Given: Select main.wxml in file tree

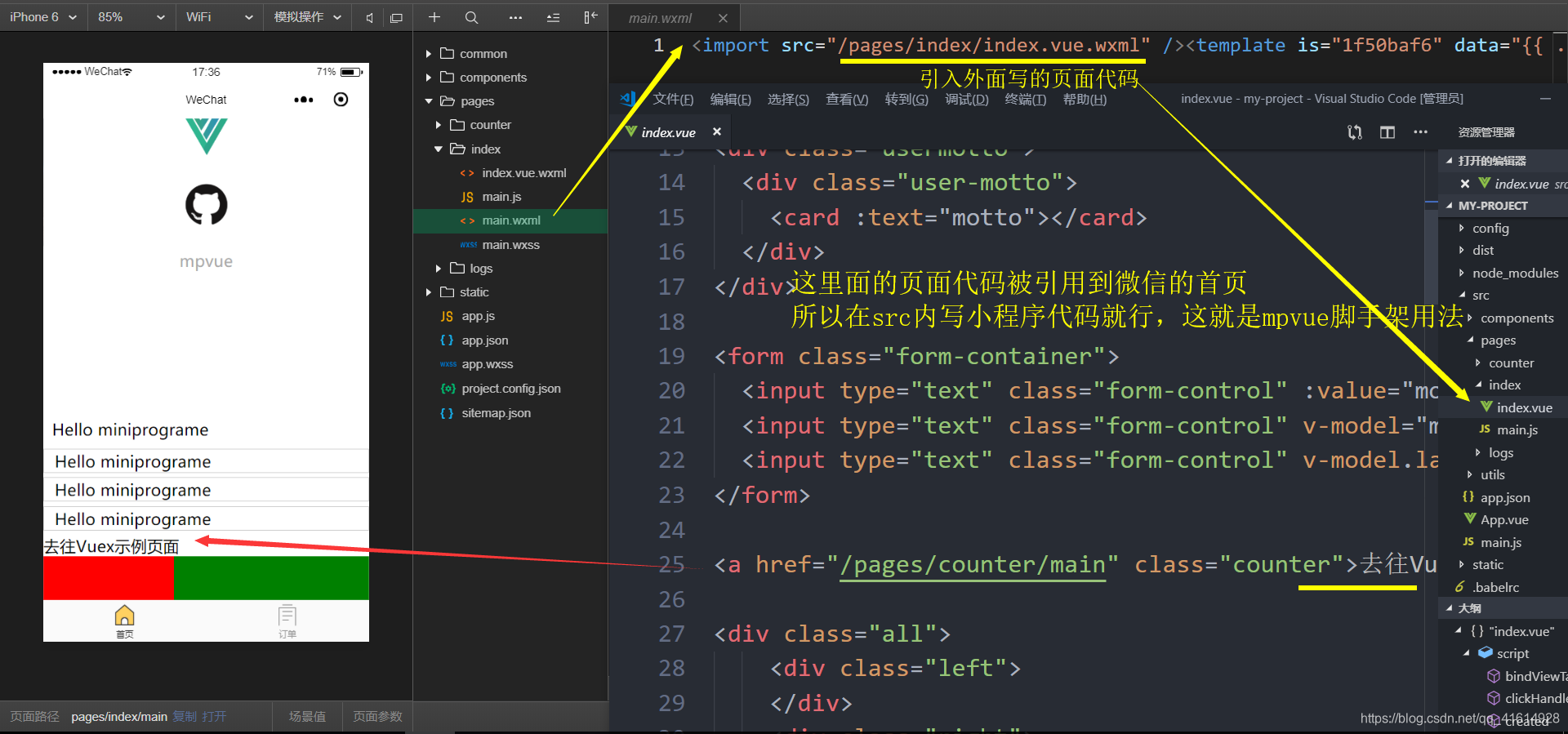Looking at the screenshot, I should [510, 220].
